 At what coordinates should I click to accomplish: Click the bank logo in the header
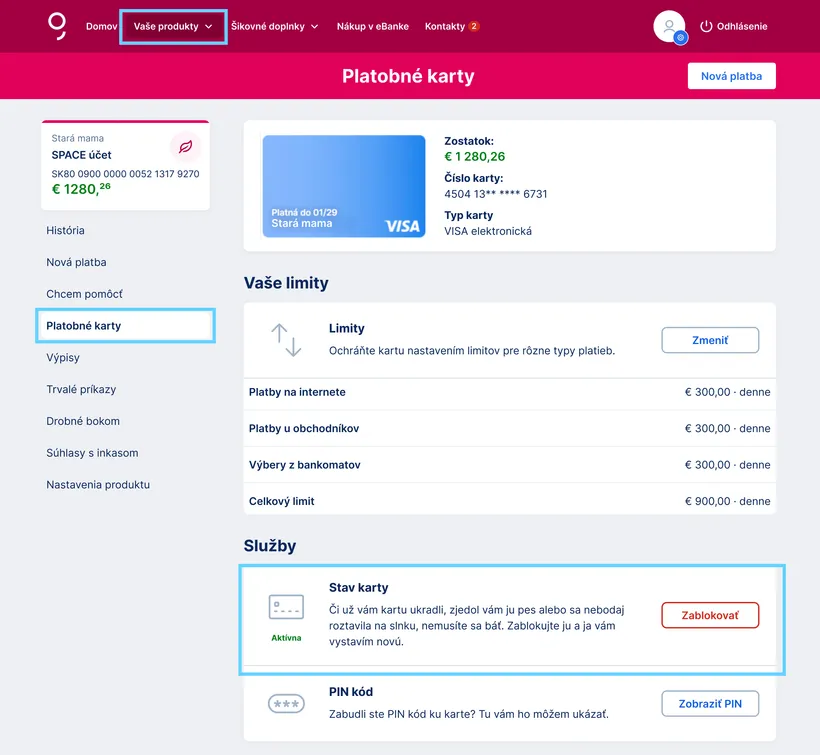tap(57, 26)
